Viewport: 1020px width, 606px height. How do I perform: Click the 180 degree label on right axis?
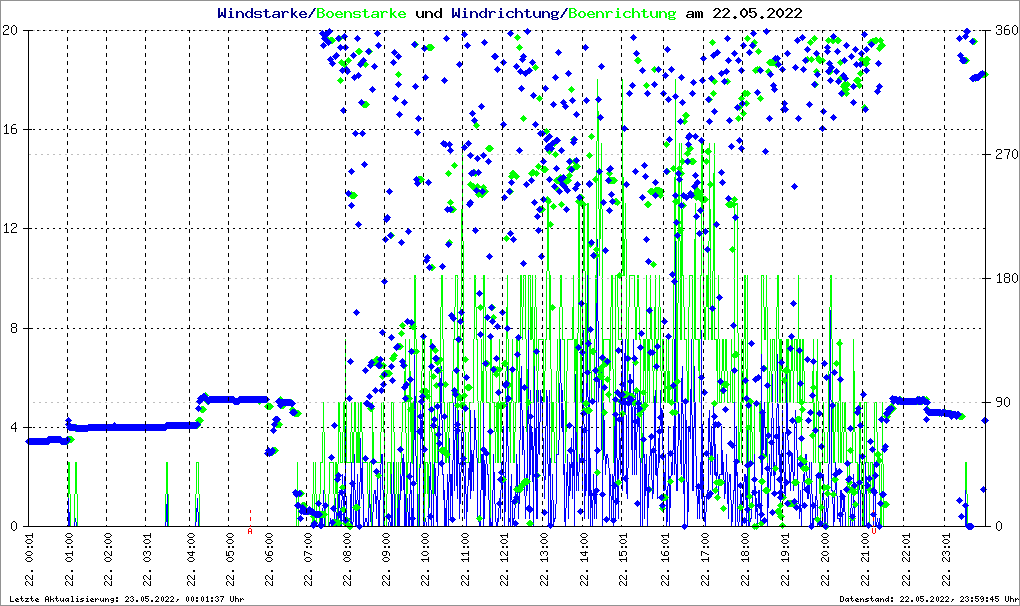coord(1004,279)
